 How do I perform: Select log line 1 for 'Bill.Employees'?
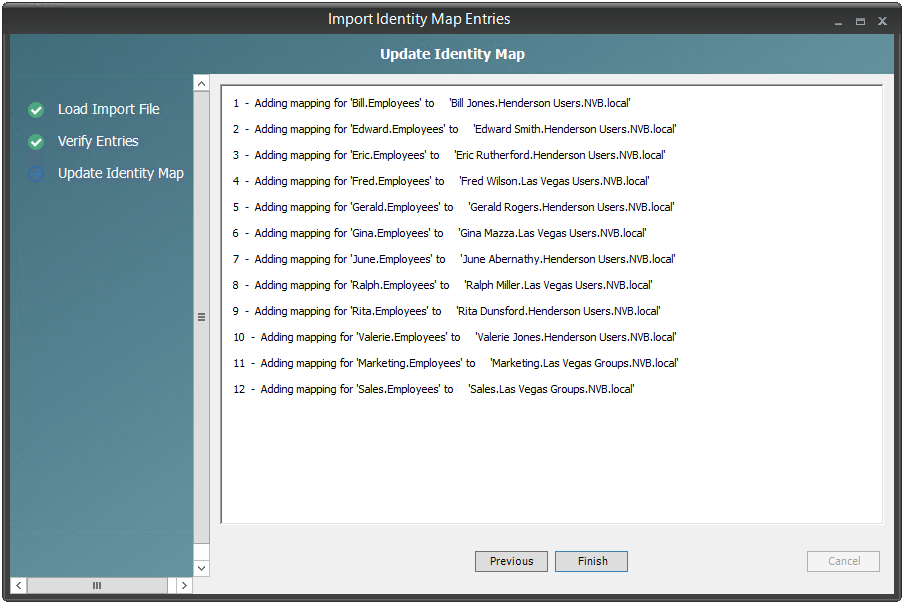tap(432, 103)
